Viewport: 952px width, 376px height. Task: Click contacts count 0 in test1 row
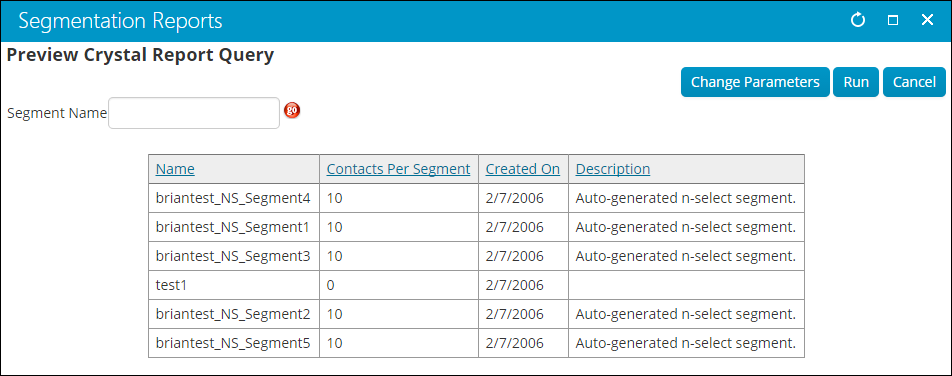coord(331,285)
